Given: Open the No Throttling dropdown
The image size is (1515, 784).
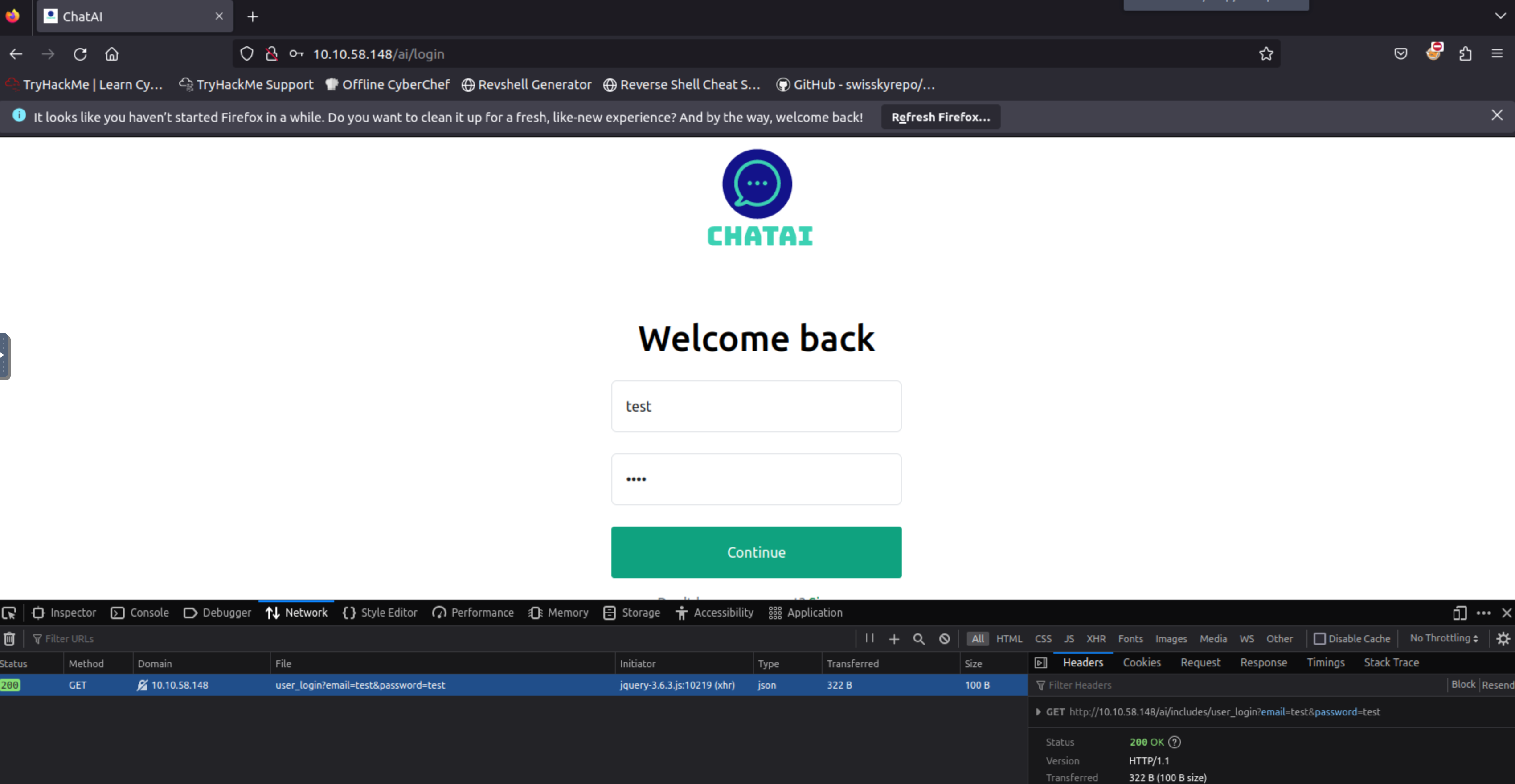Looking at the screenshot, I should point(1444,639).
